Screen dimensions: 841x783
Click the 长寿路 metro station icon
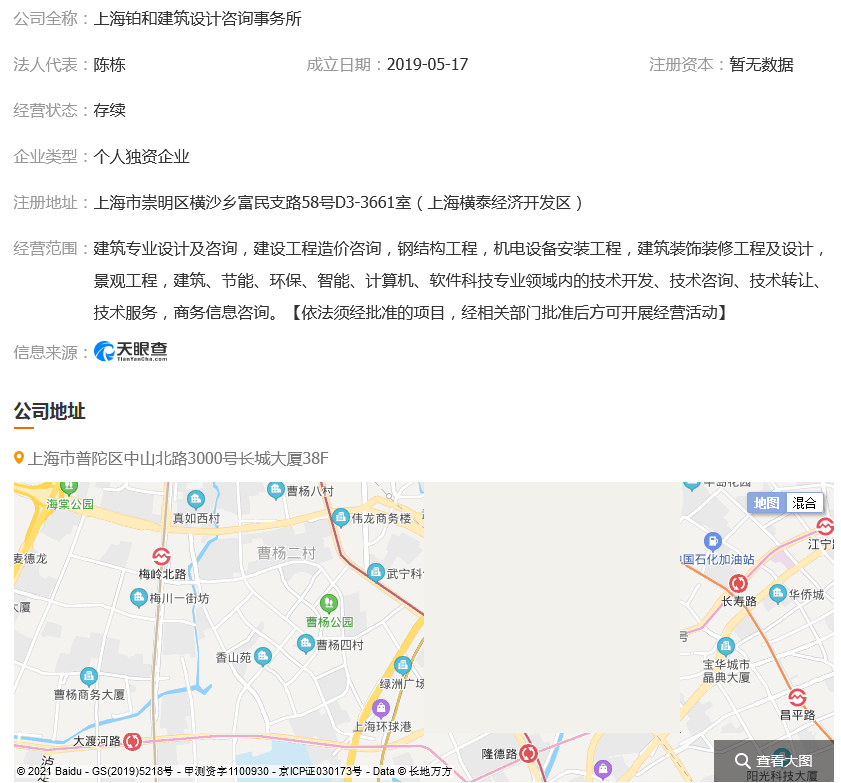pyautogui.click(x=739, y=583)
